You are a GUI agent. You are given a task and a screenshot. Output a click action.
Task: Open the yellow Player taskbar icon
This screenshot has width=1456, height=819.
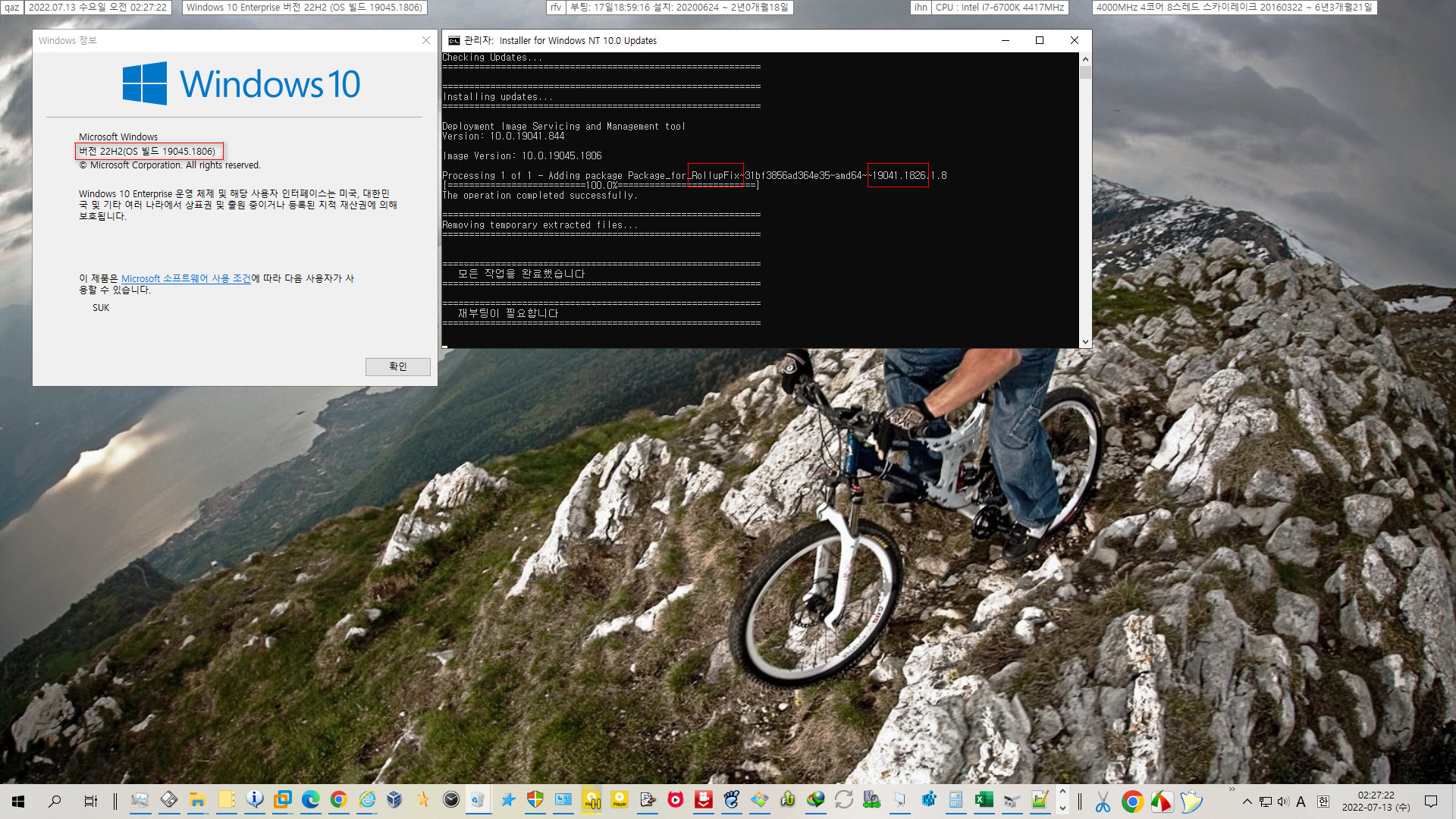pyautogui.click(x=620, y=800)
